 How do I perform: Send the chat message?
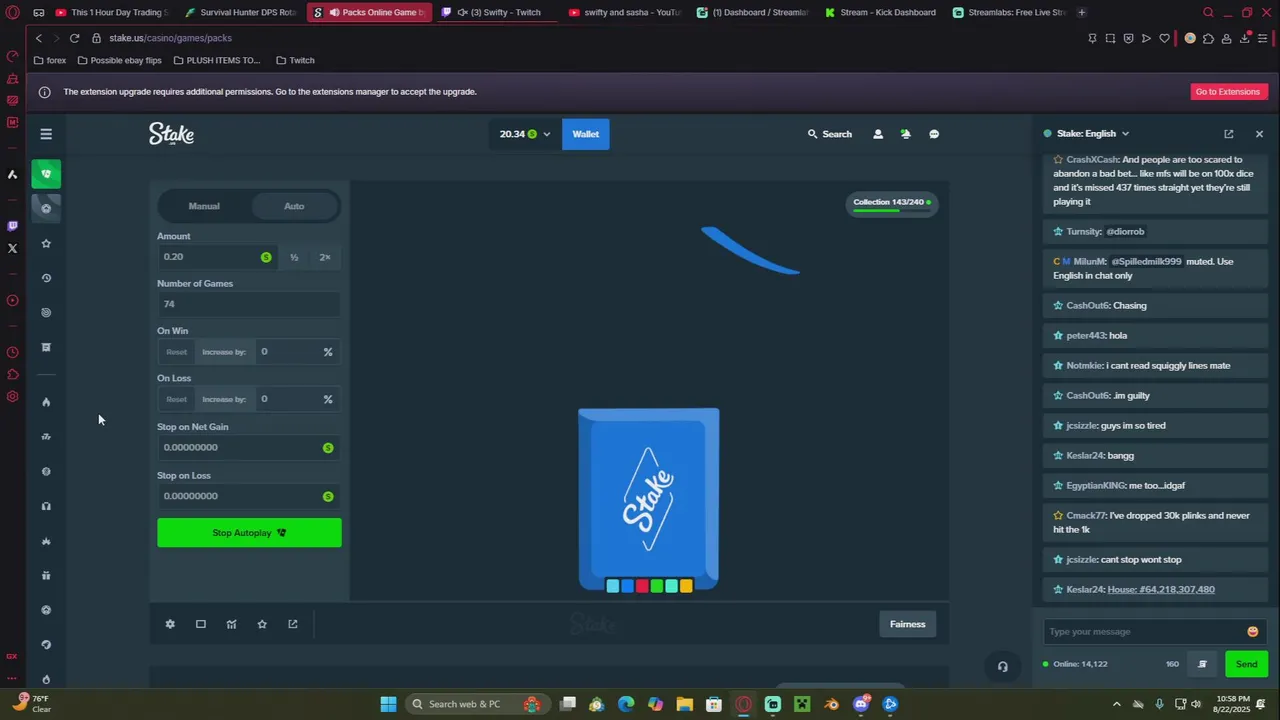tap(1247, 664)
